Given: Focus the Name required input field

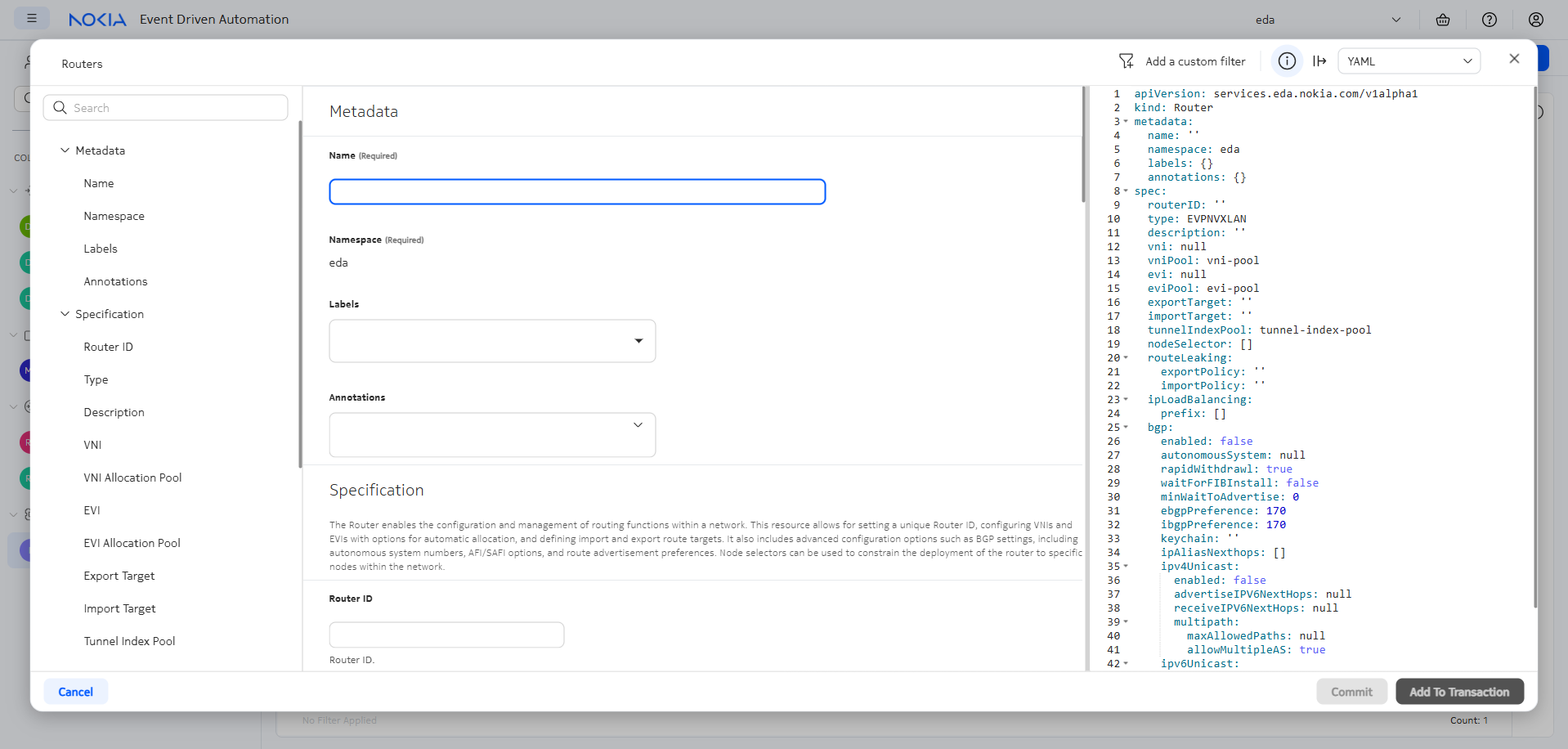Looking at the screenshot, I should tap(577, 192).
